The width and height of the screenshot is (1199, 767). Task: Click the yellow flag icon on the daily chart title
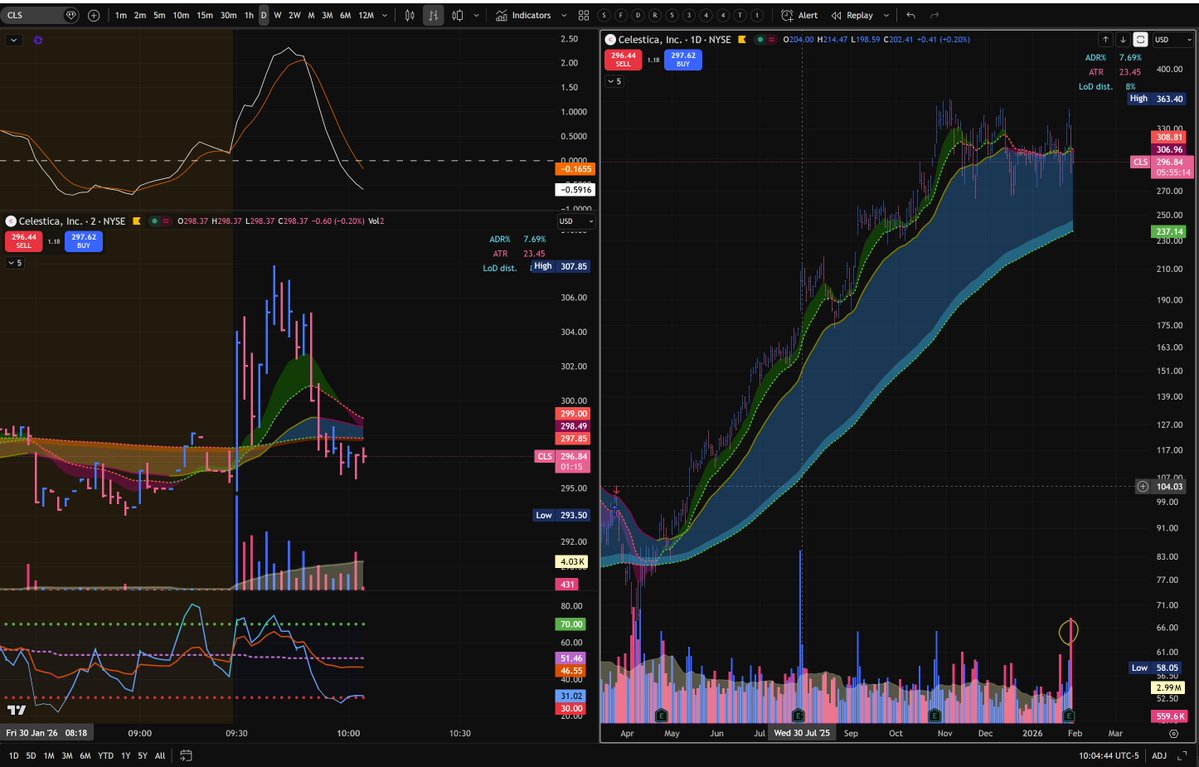click(x=742, y=39)
